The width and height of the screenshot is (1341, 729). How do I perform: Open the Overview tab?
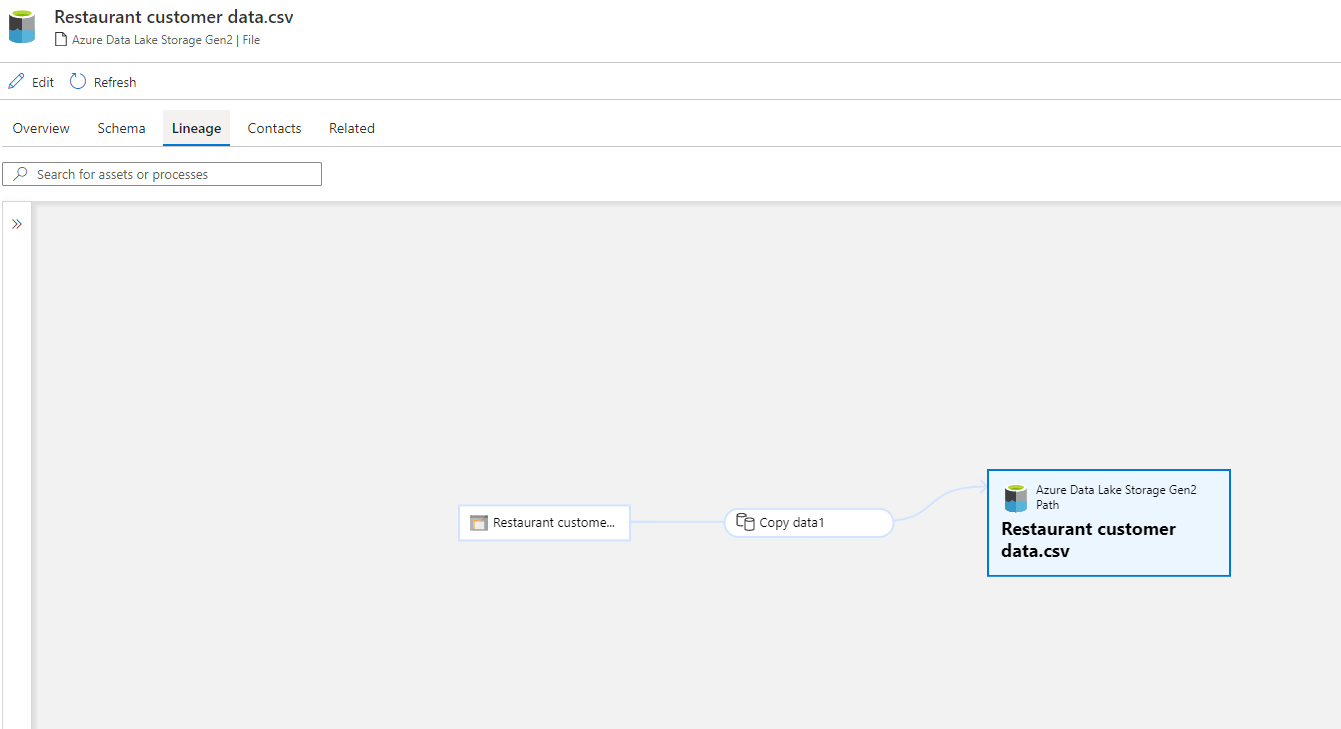pos(41,128)
